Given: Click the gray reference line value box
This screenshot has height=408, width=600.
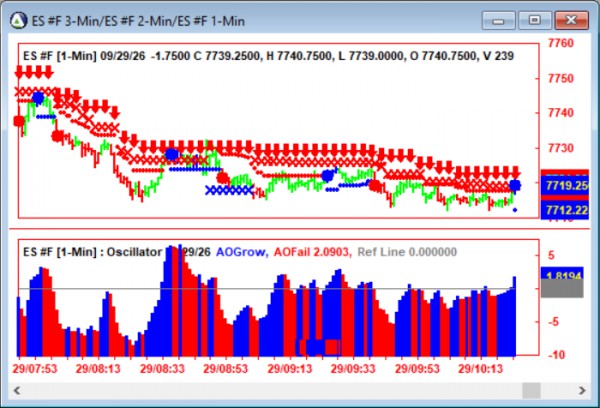Looking at the screenshot, I should click(x=562, y=289).
